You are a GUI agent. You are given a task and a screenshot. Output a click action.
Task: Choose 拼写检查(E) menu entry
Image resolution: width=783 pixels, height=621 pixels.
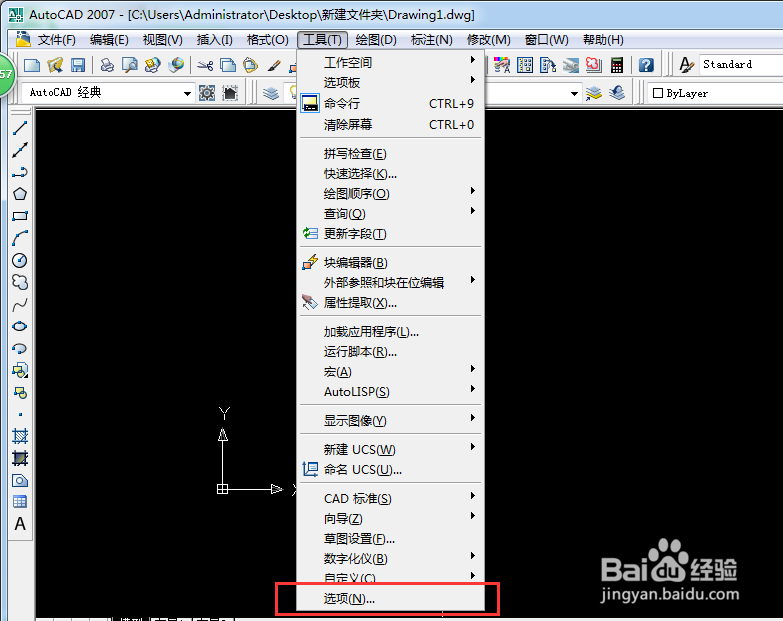390,154
